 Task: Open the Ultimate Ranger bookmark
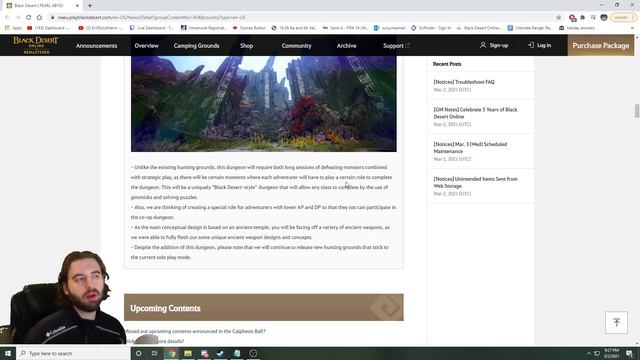530,28
